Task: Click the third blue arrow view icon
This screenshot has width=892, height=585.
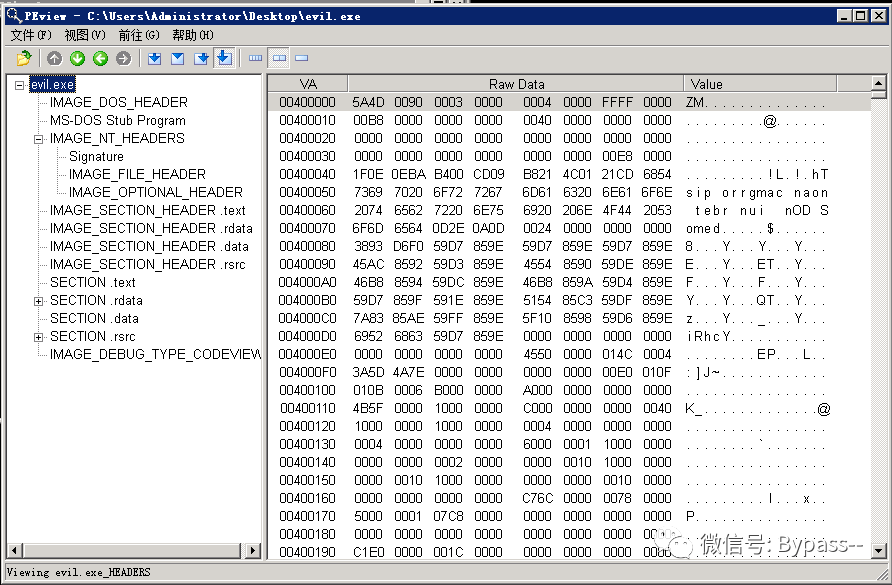Action: point(201,58)
